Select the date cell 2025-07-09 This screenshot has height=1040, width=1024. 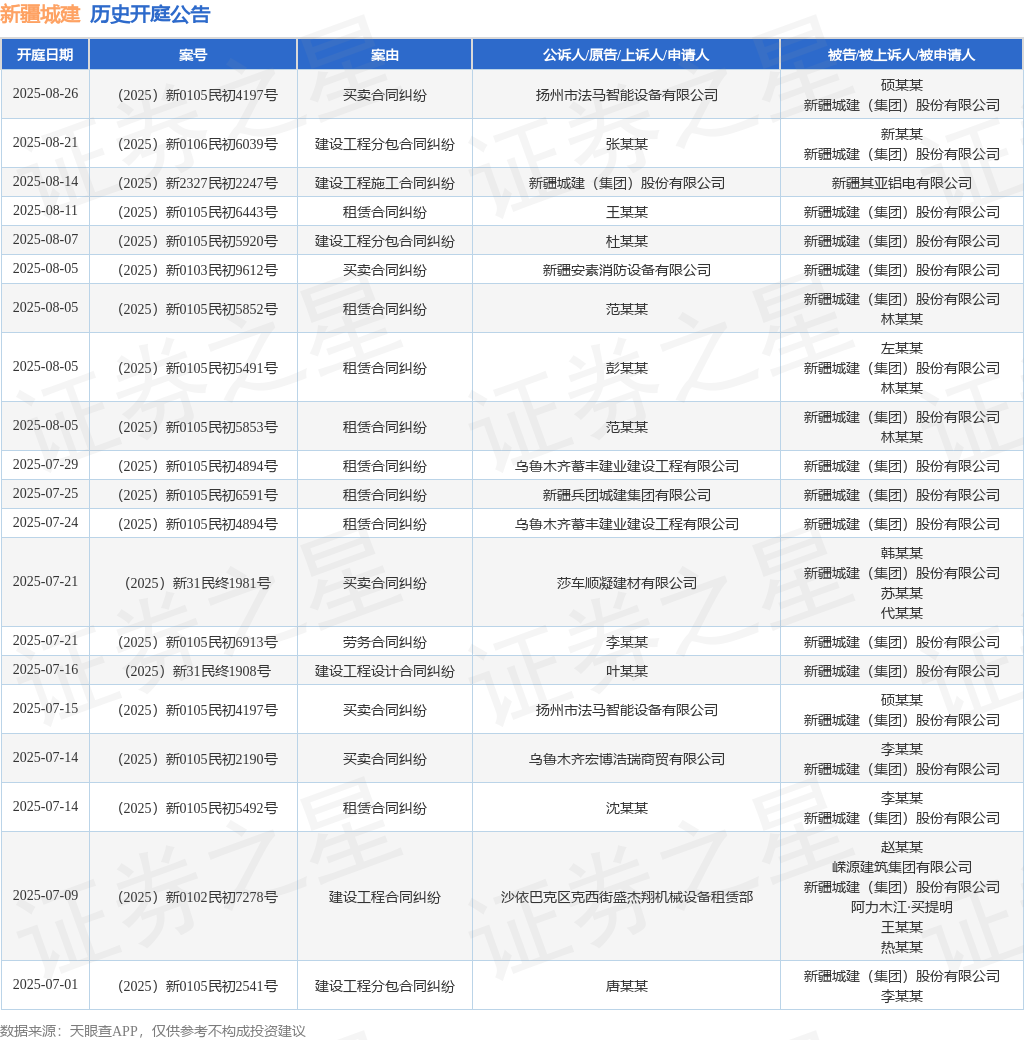coord(45,896)
